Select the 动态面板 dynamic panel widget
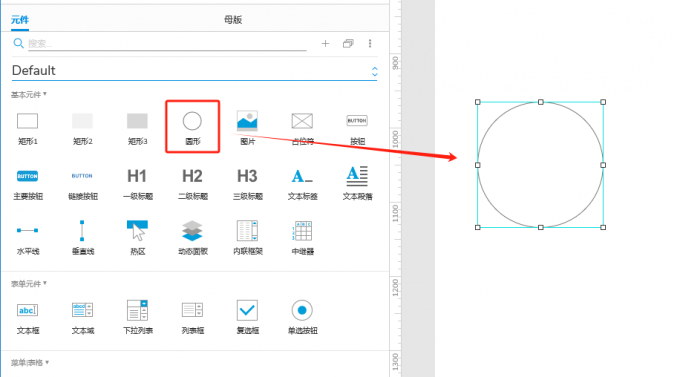This screenshot has width=680, height=377. tap(192, 237)
